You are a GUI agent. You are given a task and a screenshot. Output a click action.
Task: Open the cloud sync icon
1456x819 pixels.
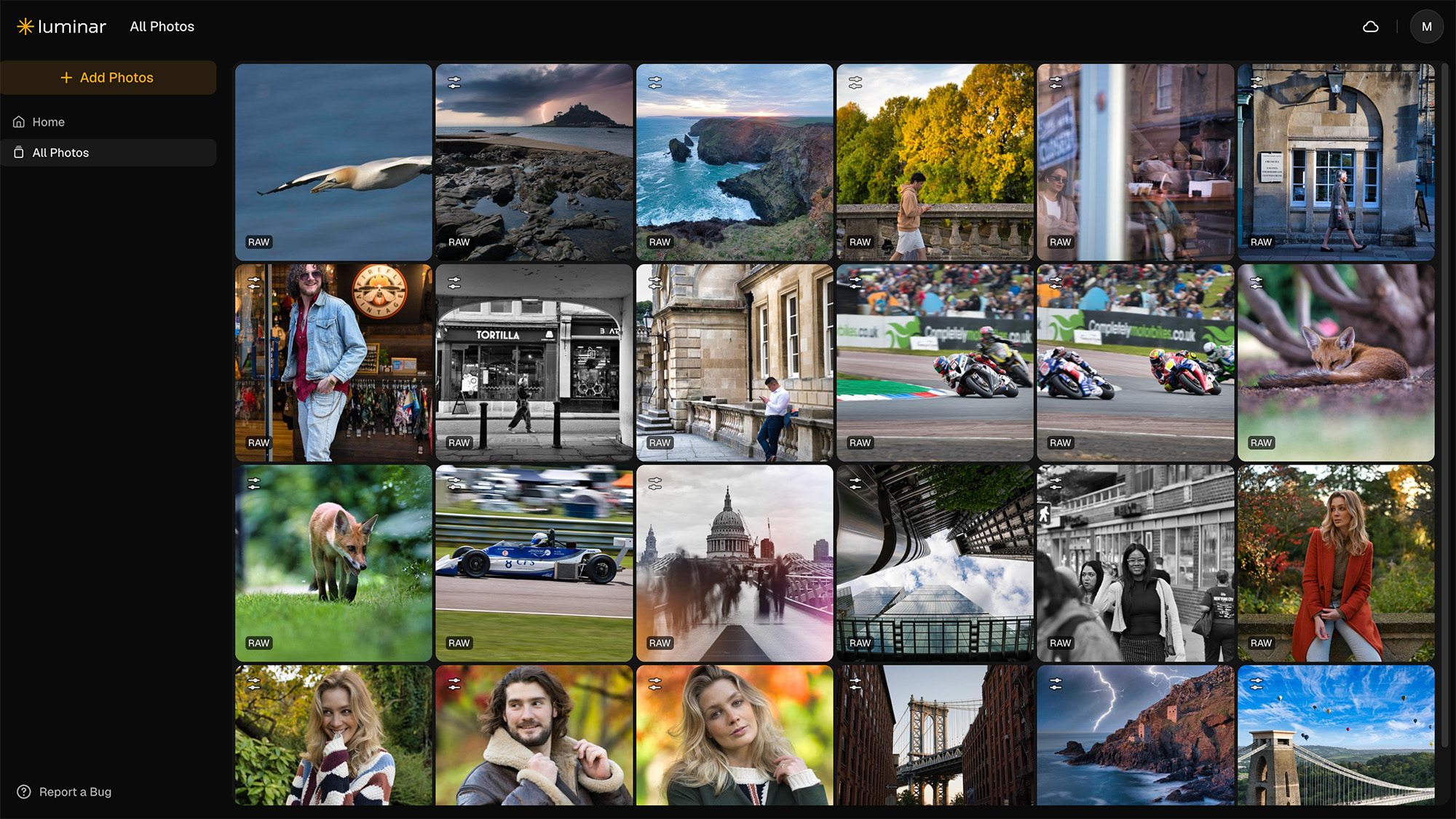click(x=1370, y=27)
